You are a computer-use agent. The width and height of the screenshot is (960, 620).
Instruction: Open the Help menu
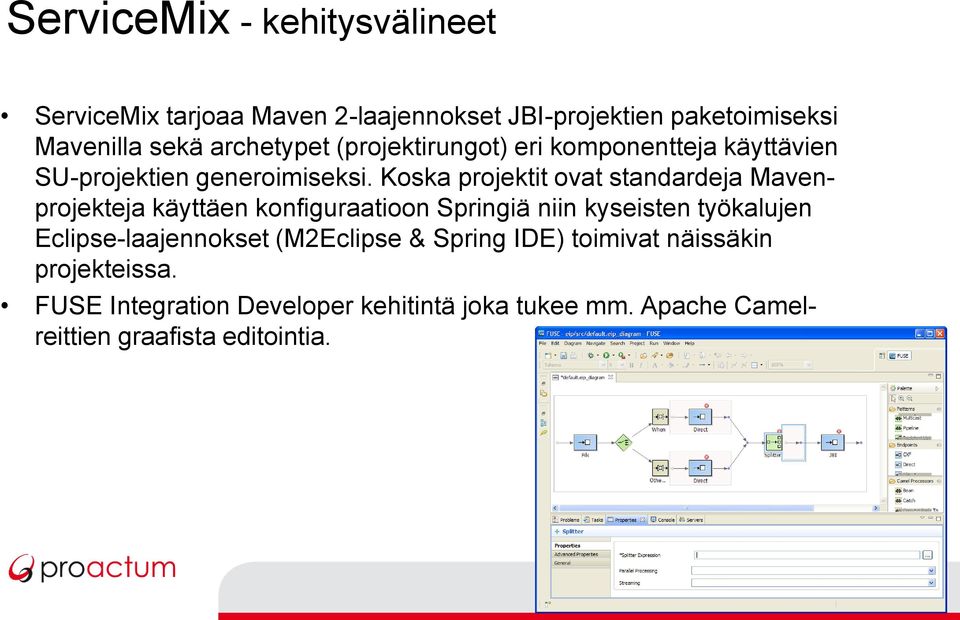(x=689, y=343)
